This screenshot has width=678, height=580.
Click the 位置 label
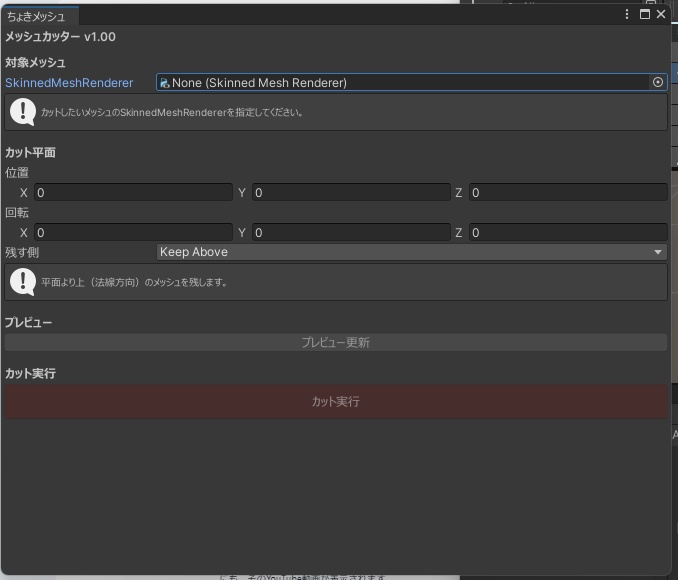pyautogui.click(x=17, y=173)
